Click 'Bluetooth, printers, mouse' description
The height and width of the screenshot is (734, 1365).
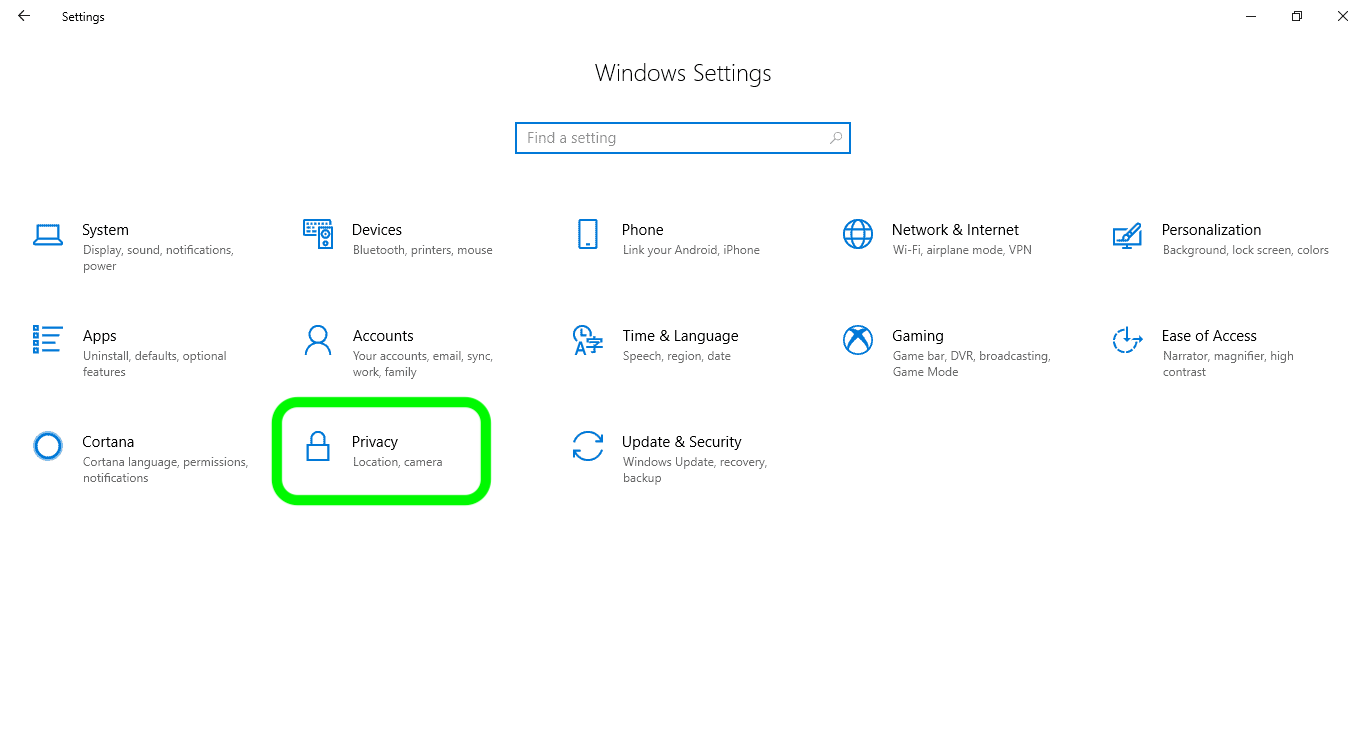coord(422,250)
